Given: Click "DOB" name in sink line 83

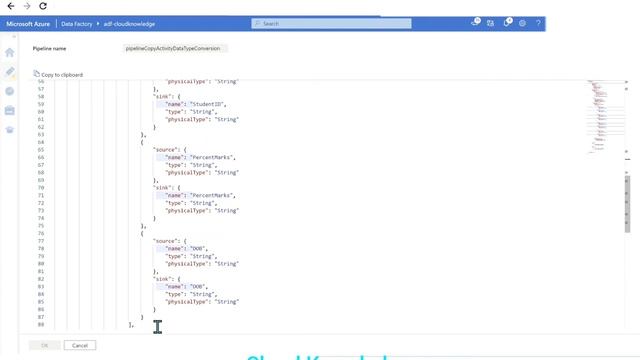Looking at the screenshot, I should (x=198, y=287).
